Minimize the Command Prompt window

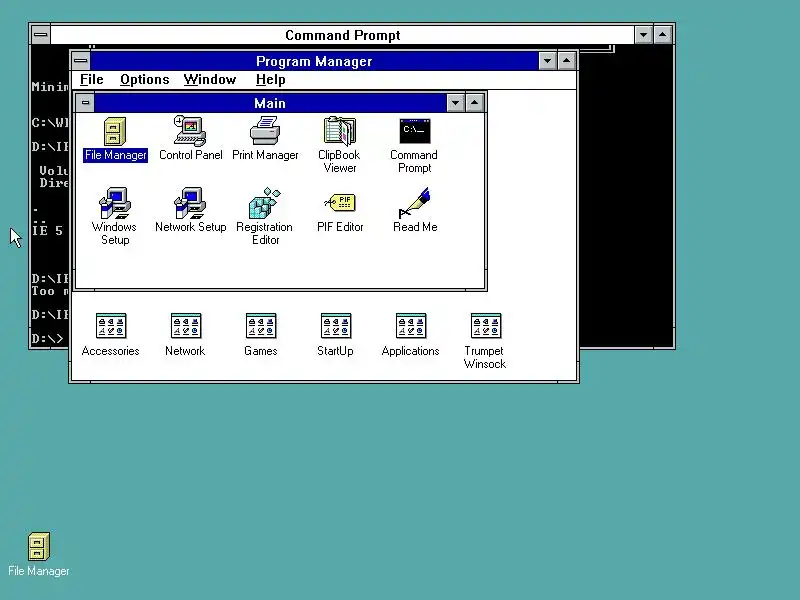coord(643,35)
